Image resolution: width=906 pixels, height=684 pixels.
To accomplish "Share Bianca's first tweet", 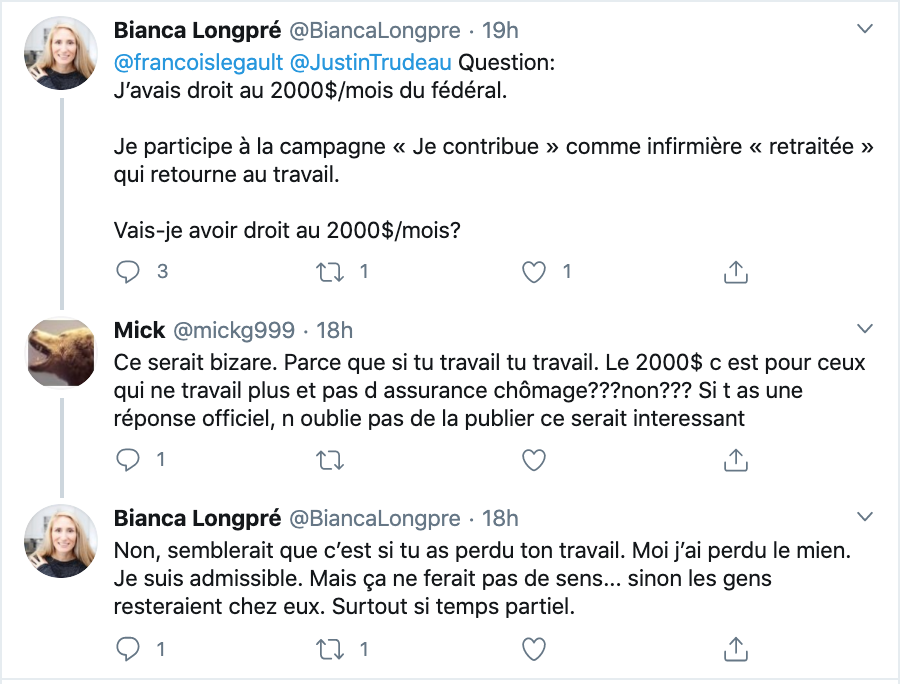I will (736, 272).
